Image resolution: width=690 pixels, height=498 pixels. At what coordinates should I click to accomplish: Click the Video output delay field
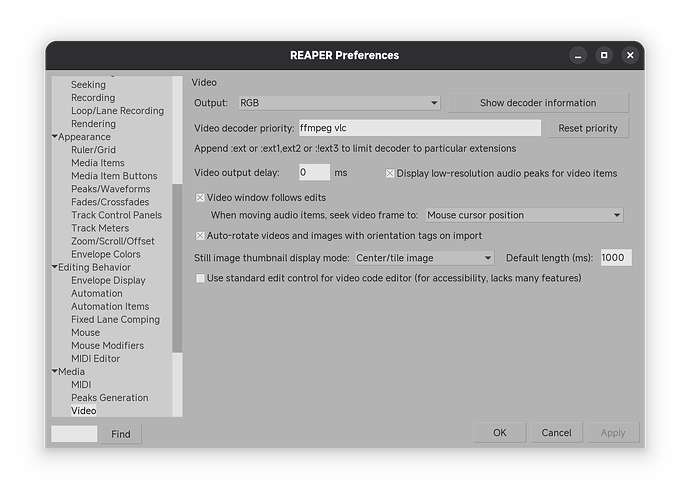point(314,172)
